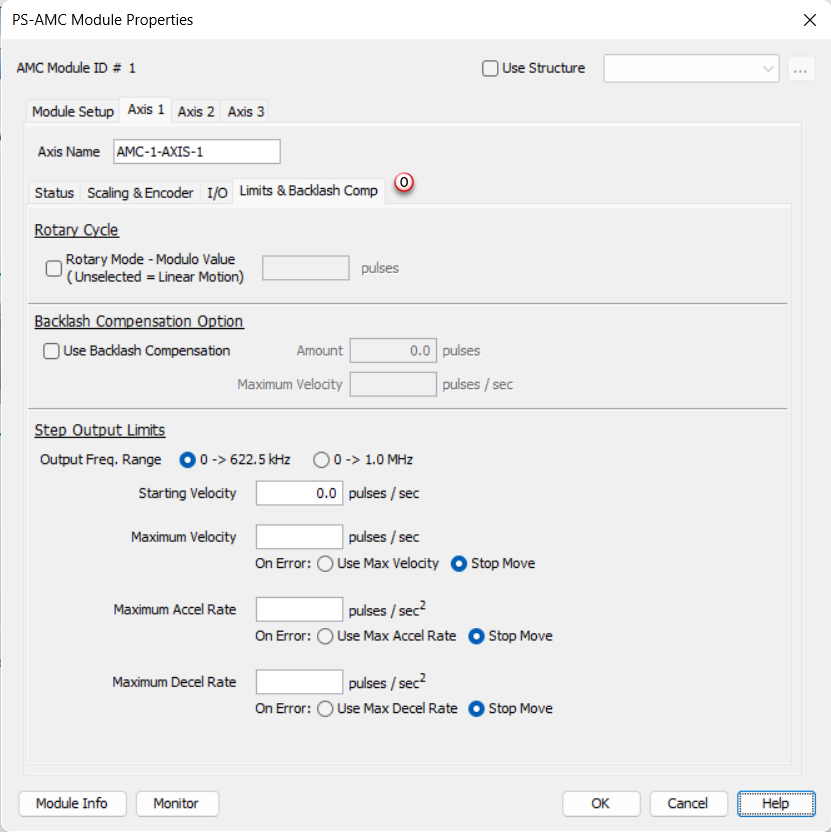Click the red error indicator beside Limits tab
The image size is (831, 832).
(x=405, y=183)
